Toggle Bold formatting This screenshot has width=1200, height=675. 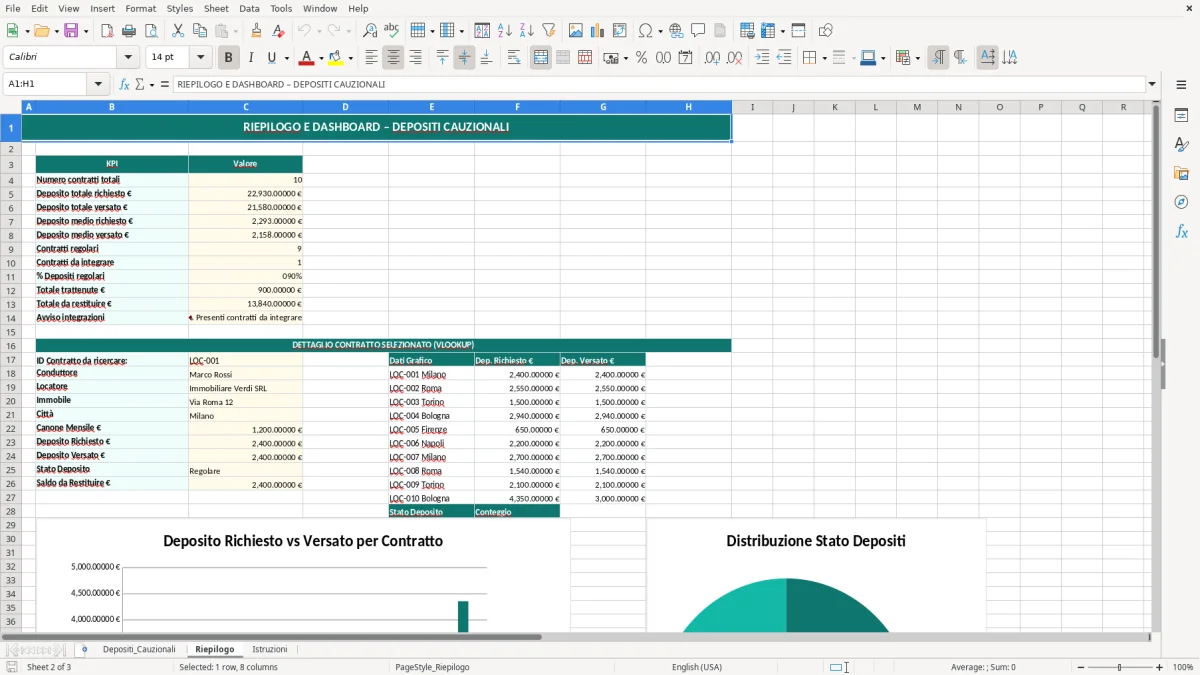[228, 58]
